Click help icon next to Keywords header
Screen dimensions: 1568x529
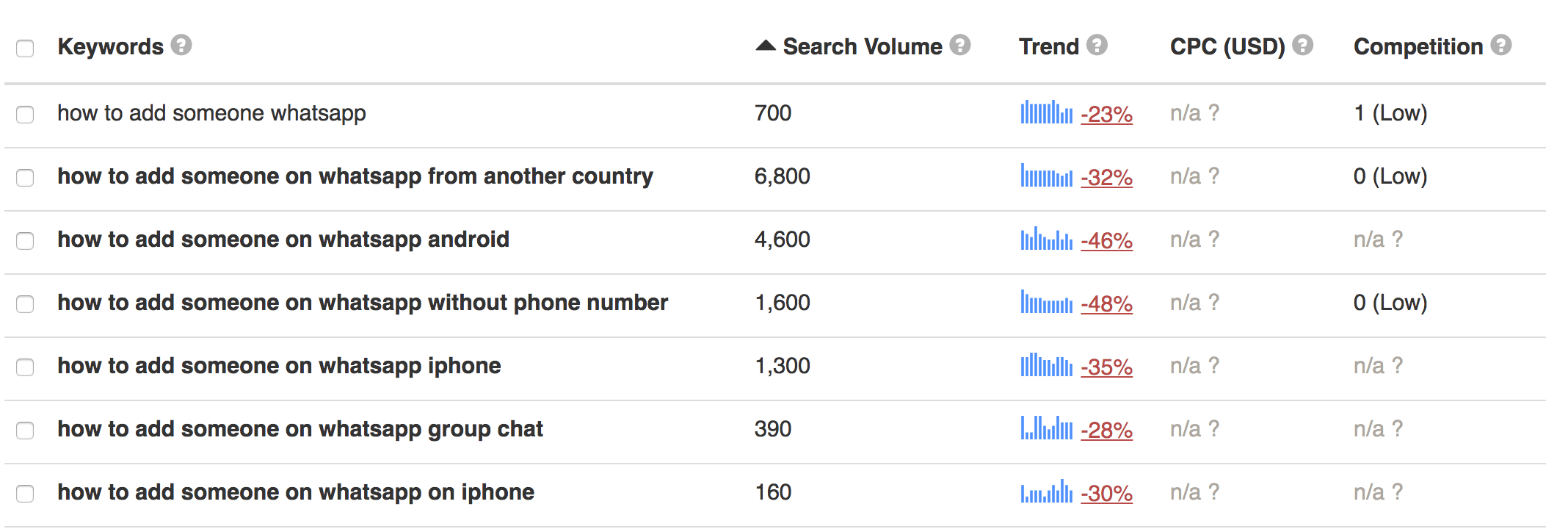click(x=181, y=46)
